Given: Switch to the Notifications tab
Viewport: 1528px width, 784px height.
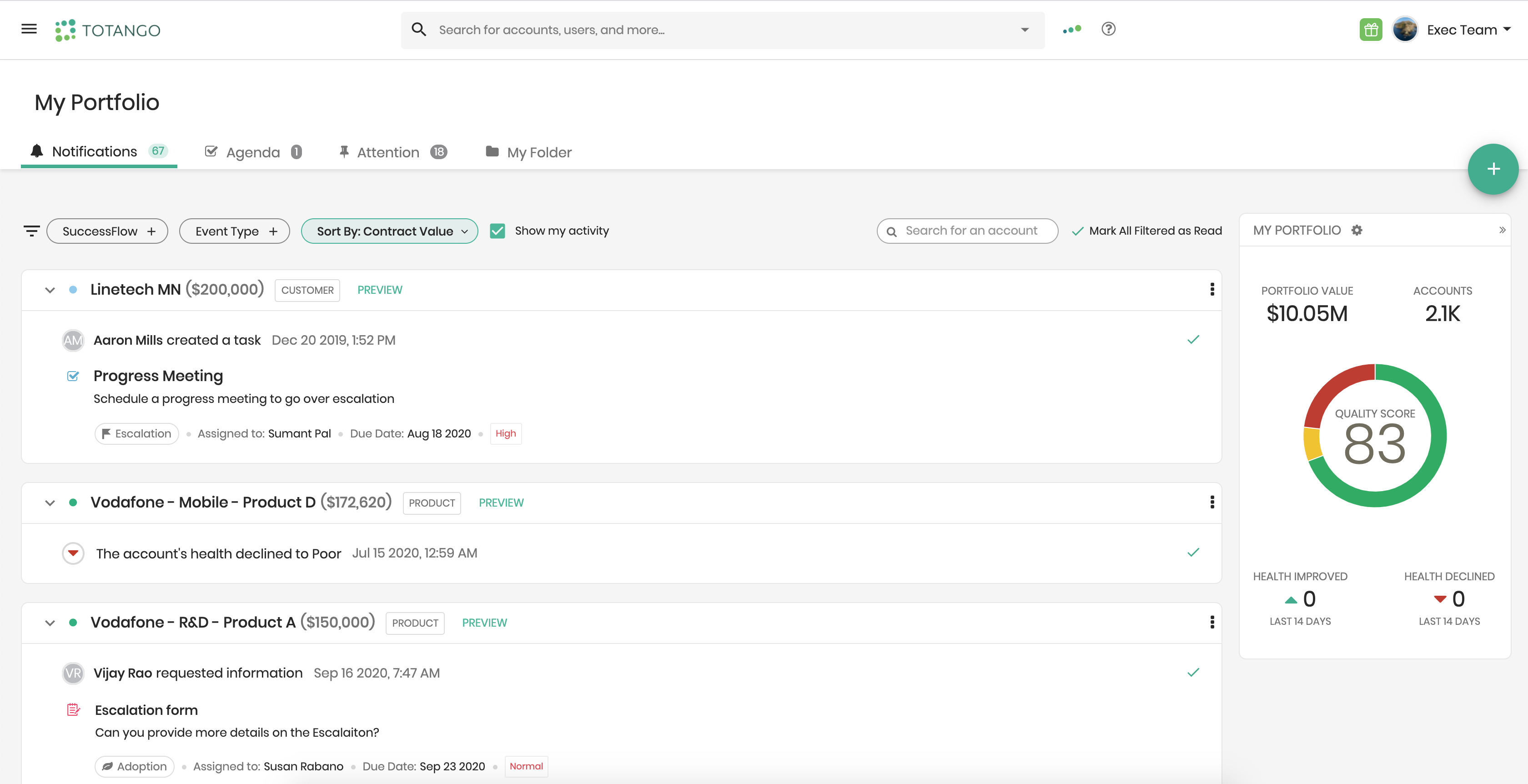Looking at the screenshot, I should [x=99, y=152].
